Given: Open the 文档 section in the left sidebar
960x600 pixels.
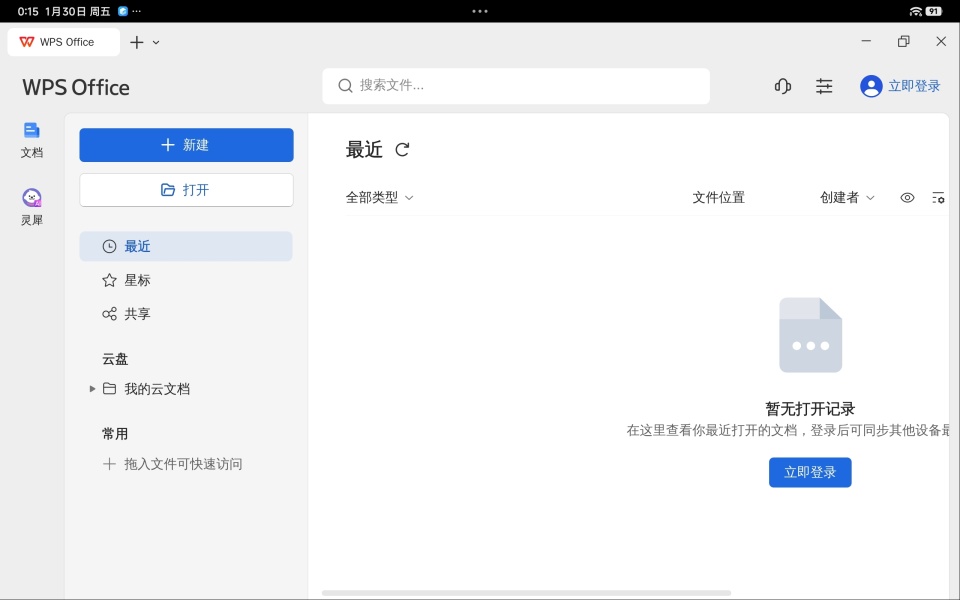Looking at the screenshot, I should (x=31, y=140).
